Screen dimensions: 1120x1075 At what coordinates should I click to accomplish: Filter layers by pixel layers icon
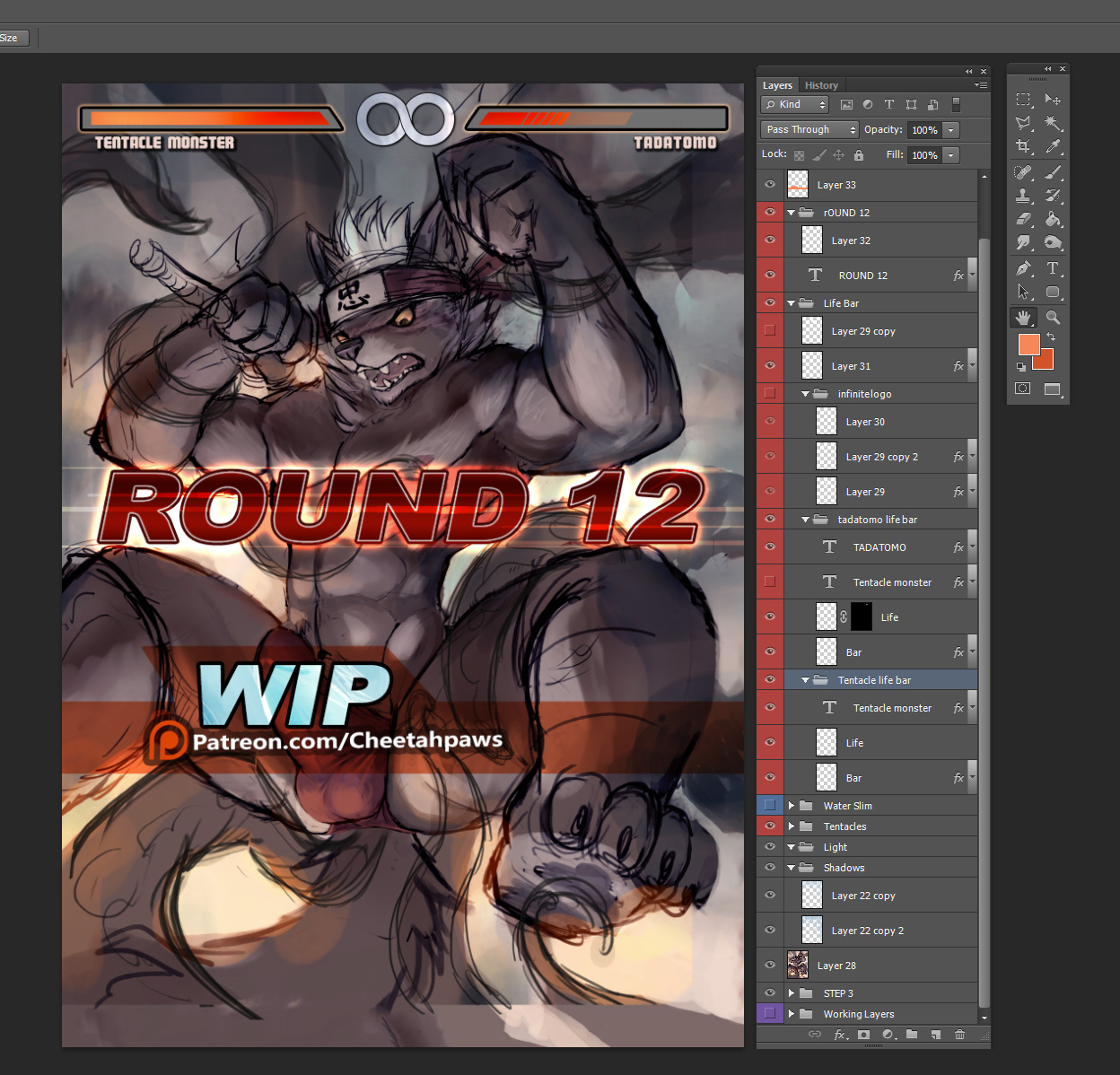[x=846, y=105]
